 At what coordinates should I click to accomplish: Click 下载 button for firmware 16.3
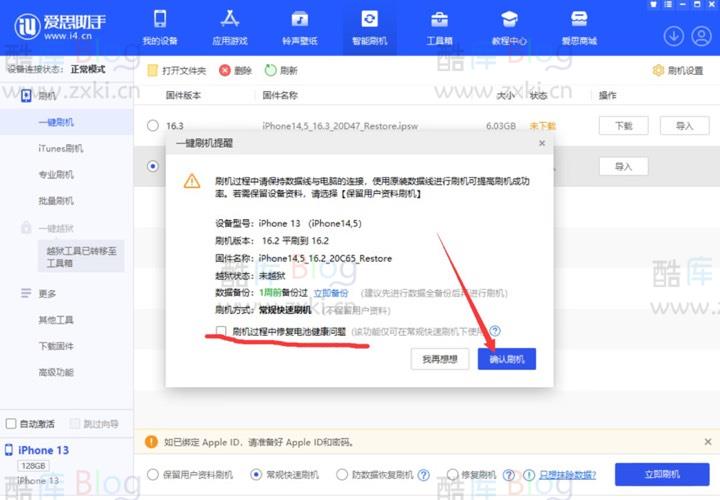[x=624, y=125]
